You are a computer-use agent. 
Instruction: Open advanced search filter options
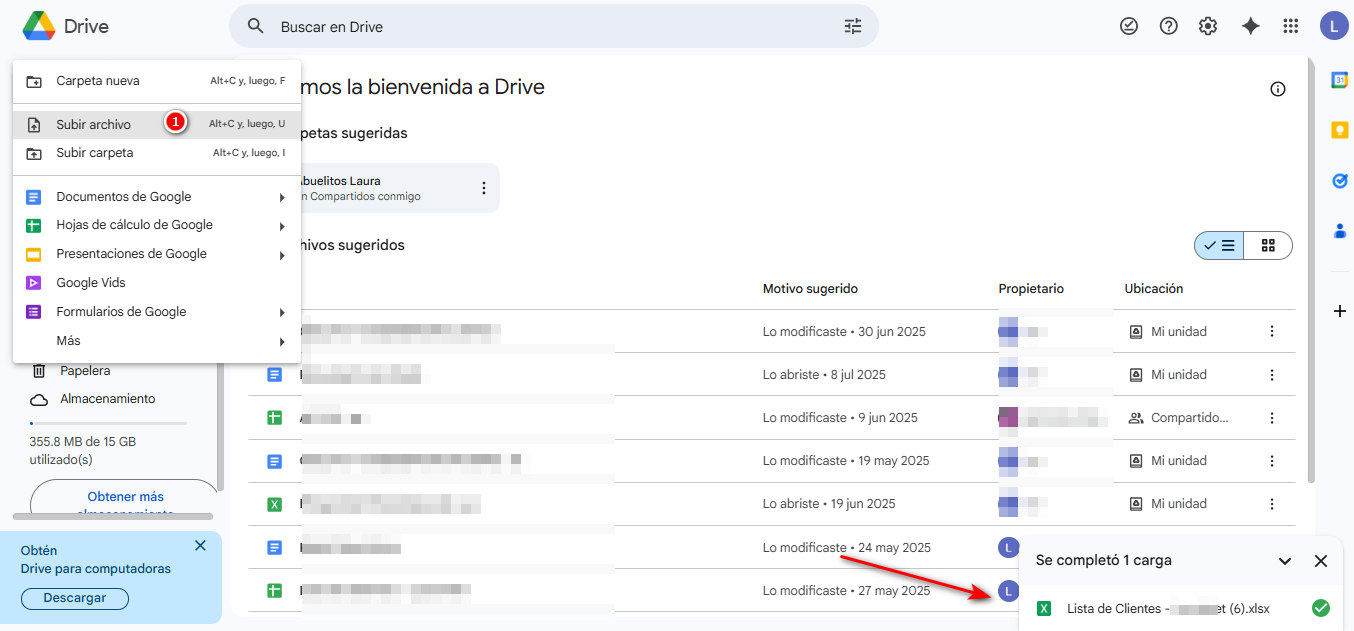[853, 26]
